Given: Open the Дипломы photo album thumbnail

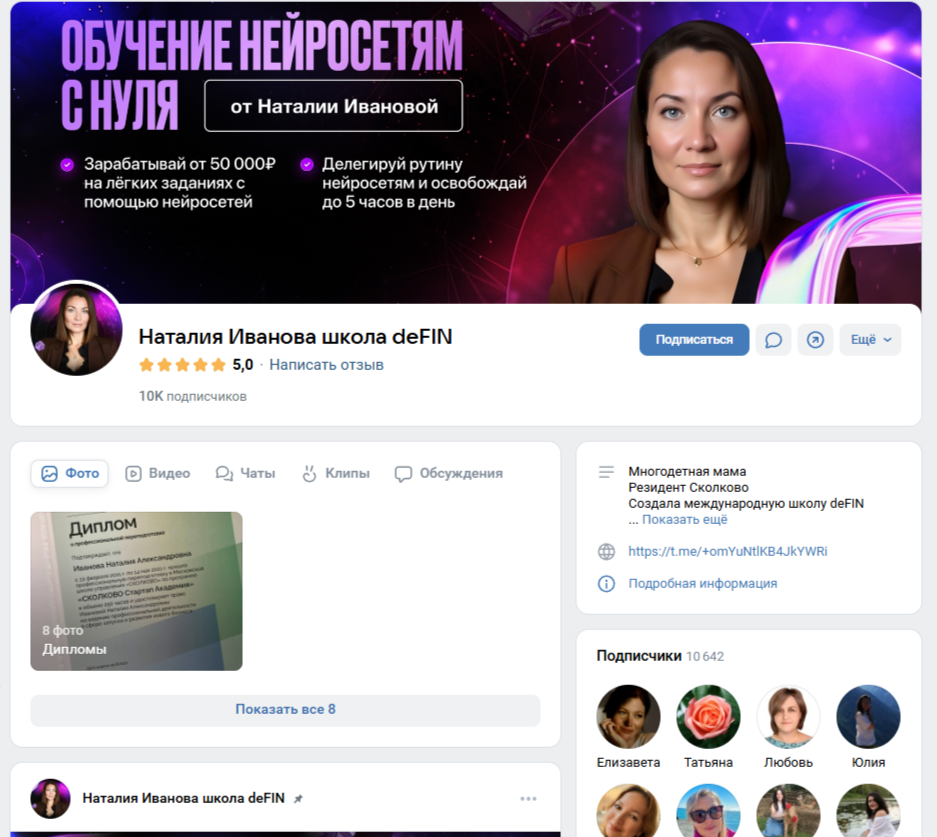Looking at the screenshot, I should point(136,591).
